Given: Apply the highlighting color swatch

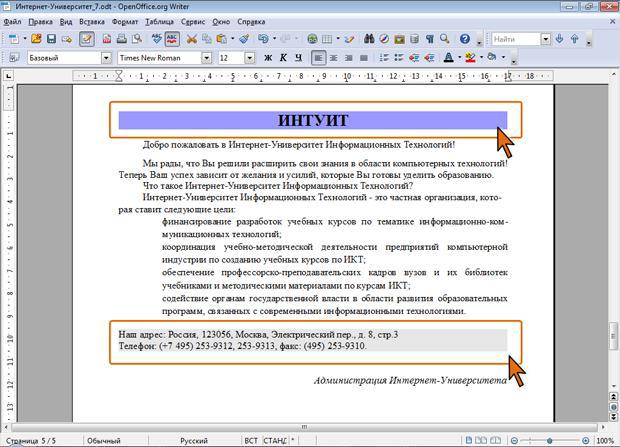Looking at the screenshot, I should 470,58.
